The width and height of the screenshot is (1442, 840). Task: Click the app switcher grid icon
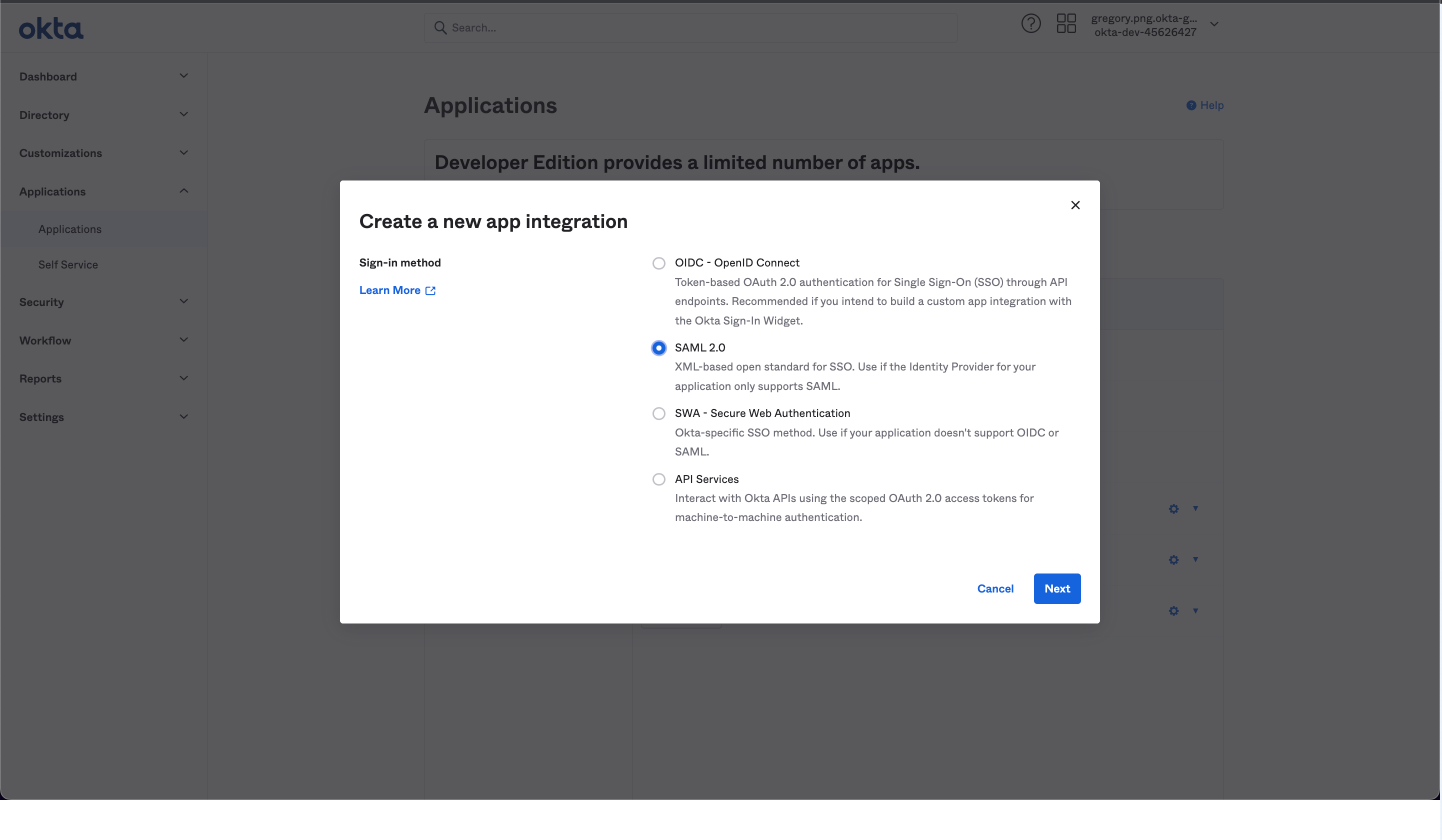(x=1066, y=22)
